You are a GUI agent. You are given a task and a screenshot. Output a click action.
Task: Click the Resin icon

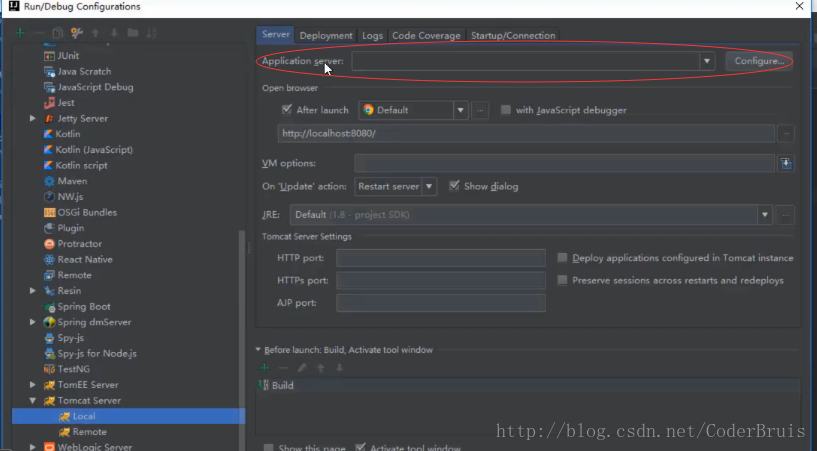coord(49,291)
